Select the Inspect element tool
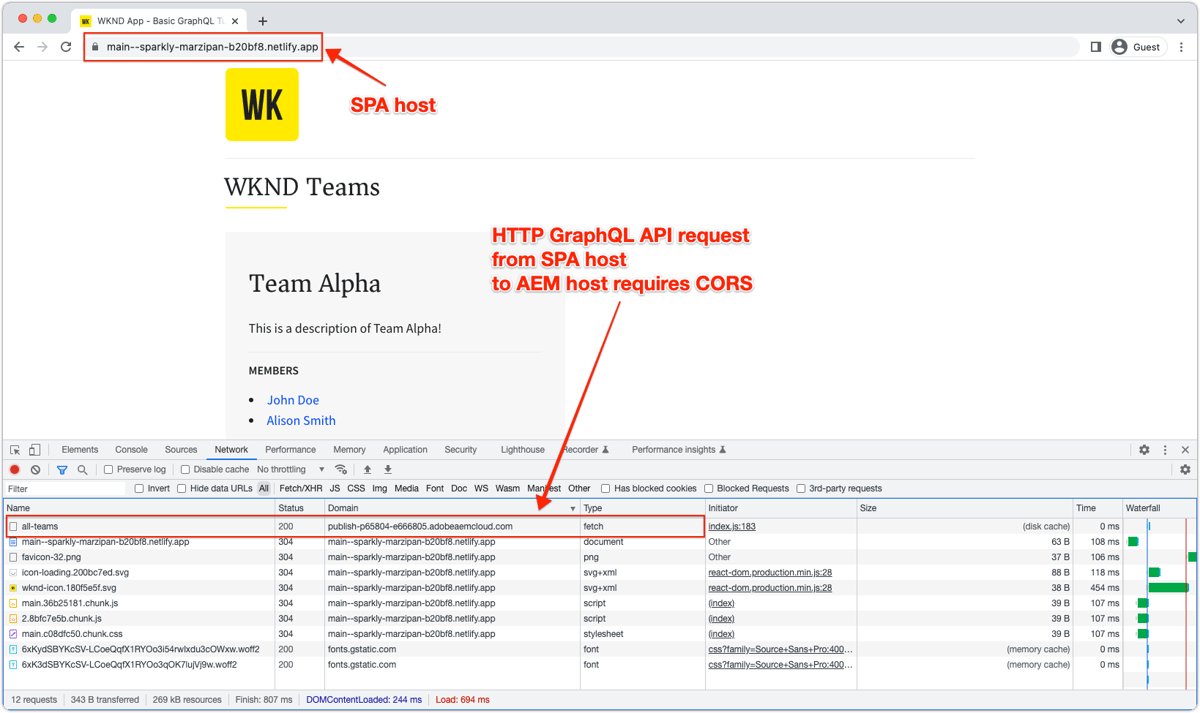Image resolution: width=1200 pixels, height=713 pixels. tap(15, 450)
